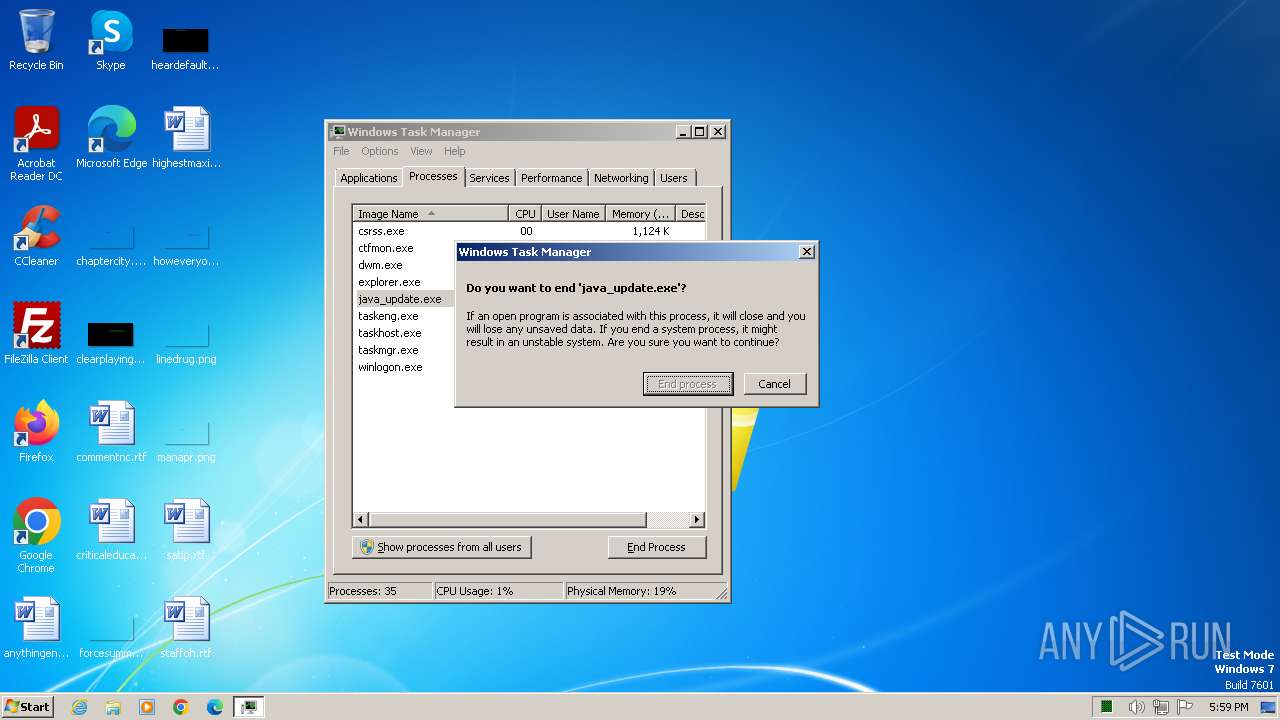Select the staffoh.rtf document icon

click(186, 627)
